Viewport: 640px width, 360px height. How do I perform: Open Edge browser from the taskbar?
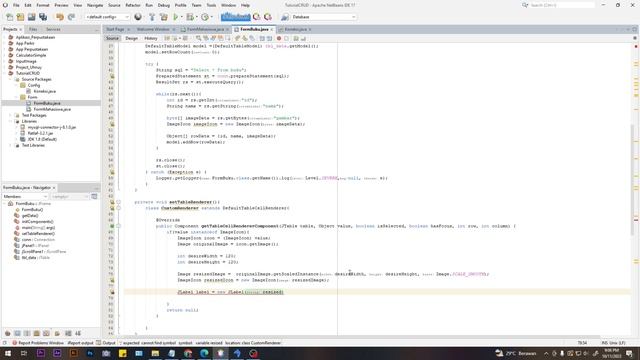click(204, 353)
